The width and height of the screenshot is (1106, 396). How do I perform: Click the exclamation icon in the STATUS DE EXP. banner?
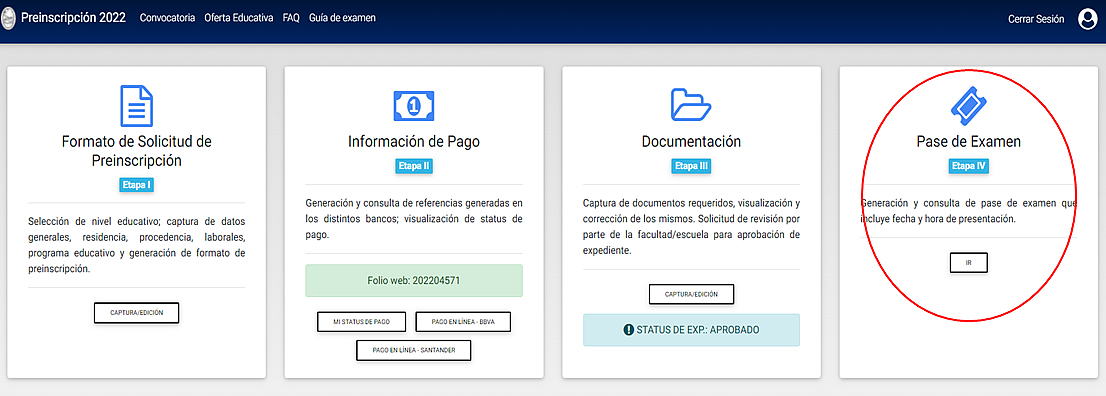coord(629,330)
